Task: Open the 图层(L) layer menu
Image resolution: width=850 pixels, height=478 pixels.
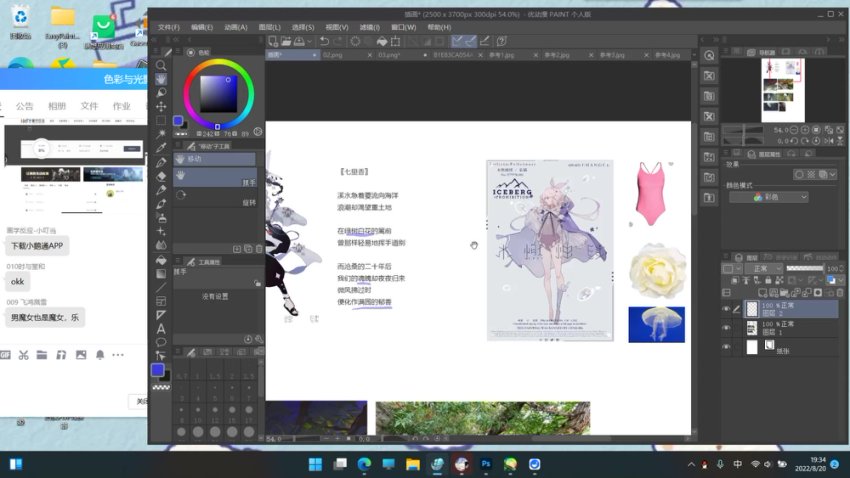Action: tap(270, 27)
